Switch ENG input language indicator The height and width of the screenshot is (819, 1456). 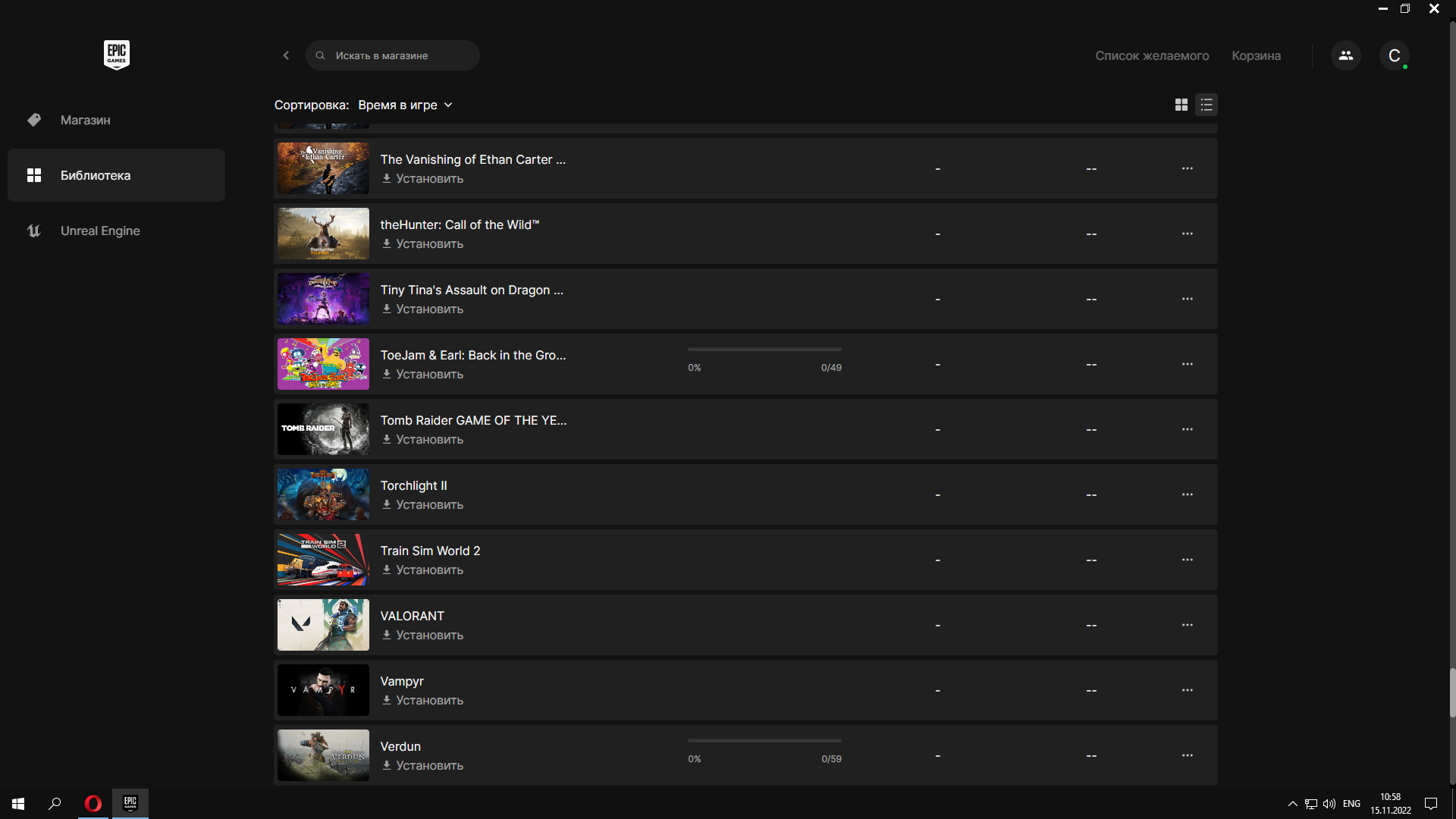tap(1351, 804)
